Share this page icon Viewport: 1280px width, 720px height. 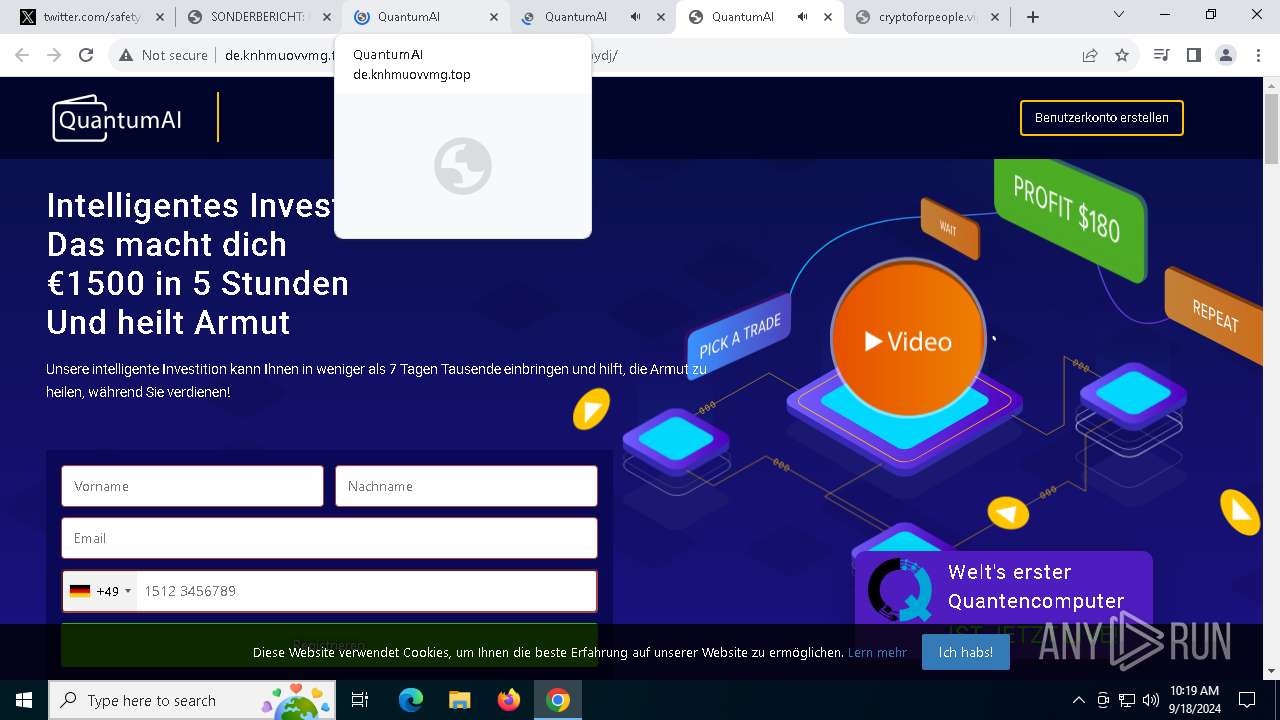(1090, 55)
